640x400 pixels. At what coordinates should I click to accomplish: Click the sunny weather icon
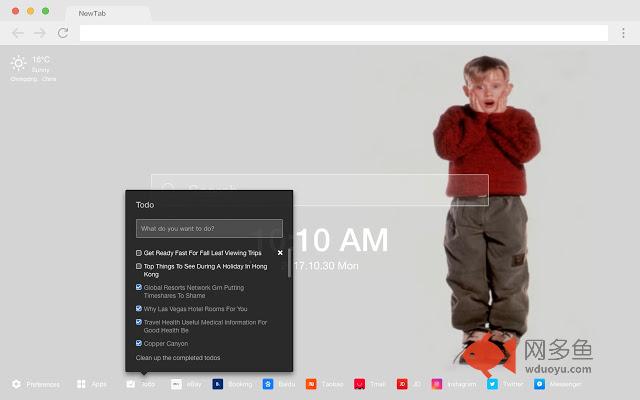[x=19, y=63]
